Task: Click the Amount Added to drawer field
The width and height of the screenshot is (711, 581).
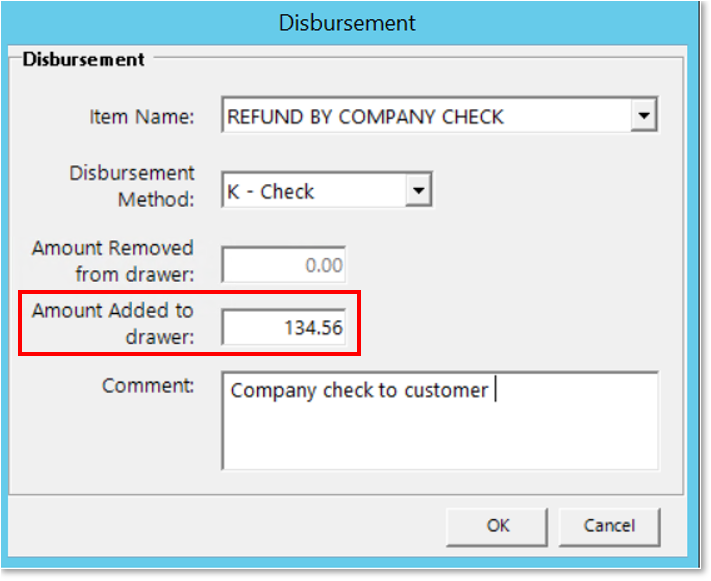Action: tap(284, 328)
